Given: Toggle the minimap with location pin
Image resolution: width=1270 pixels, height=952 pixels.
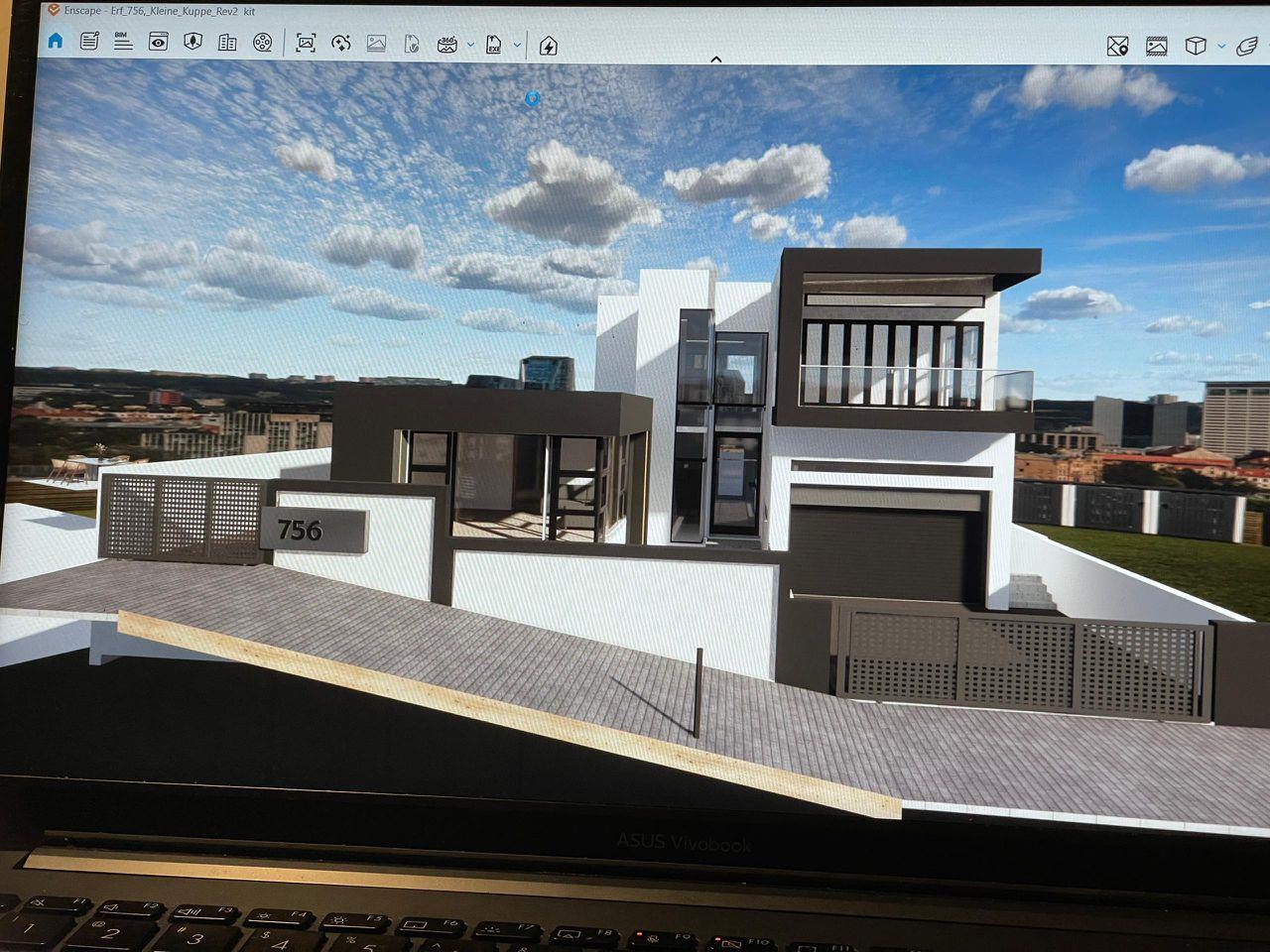Looking at the screenshot, I should [1117, 46].
